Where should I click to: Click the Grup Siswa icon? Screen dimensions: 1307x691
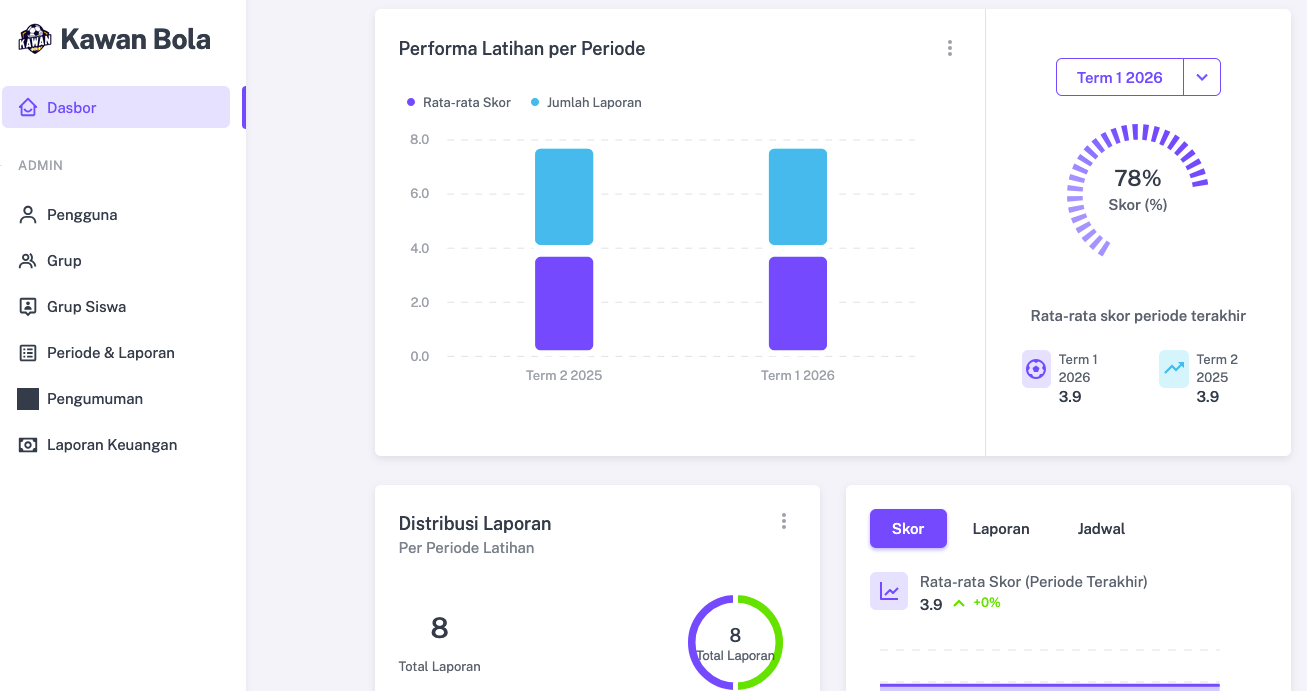28,307
